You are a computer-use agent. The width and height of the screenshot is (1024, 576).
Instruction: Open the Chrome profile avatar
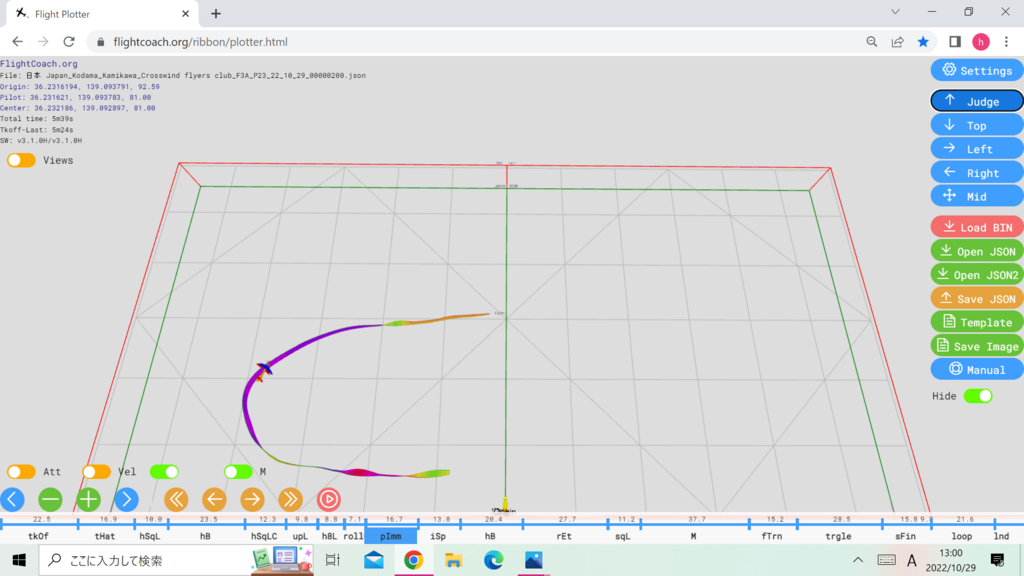coord(981,42)
